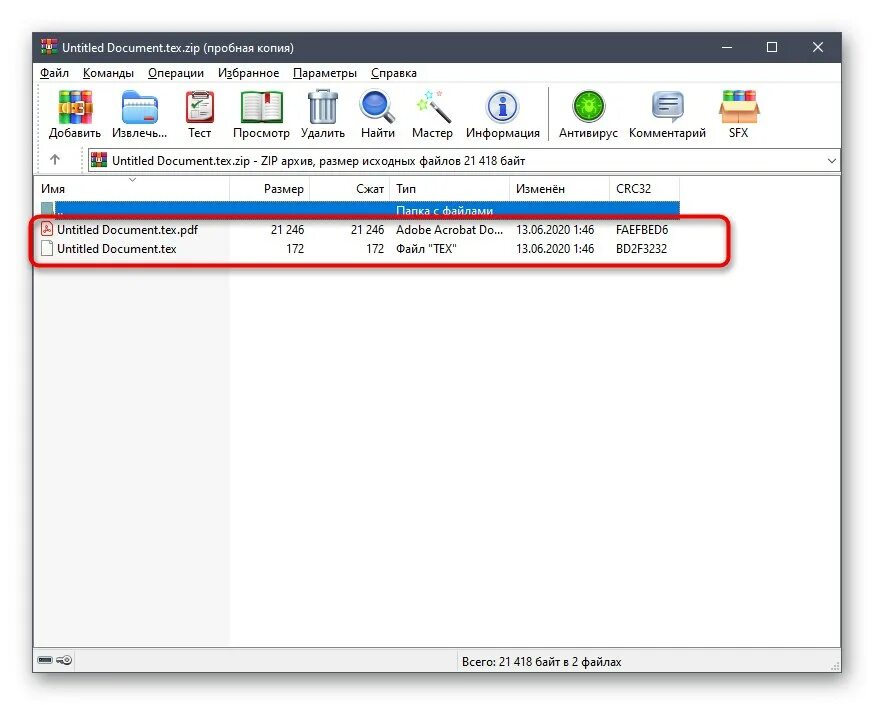Go up one level with arrow icon

[55, 160]
